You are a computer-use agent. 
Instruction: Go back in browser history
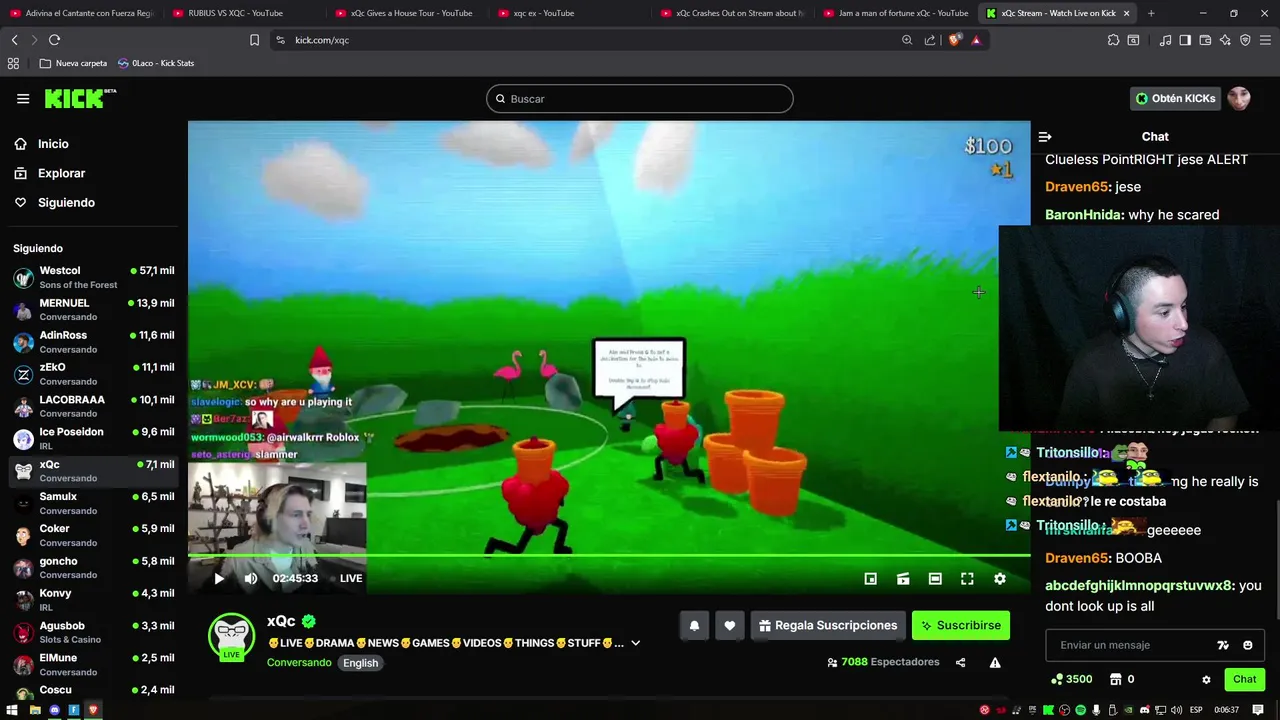point(14,40)
